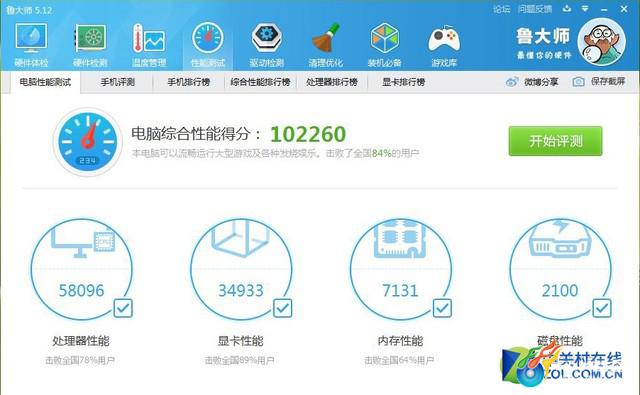640x395 pixels.
Task: Uncheck the 处理器性能 checkbox
Action: [x=123, y=308]
